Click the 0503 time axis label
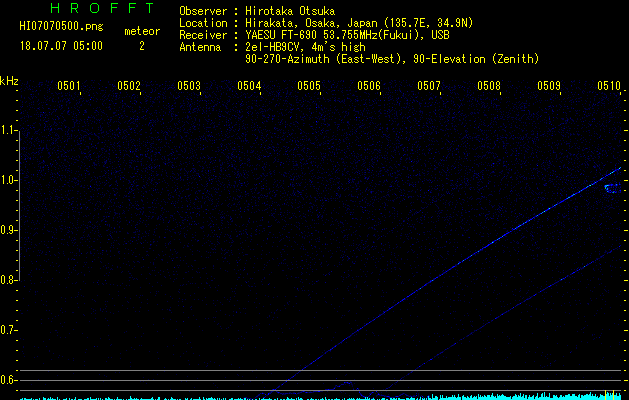Screen dimensions: 629x400 189,86
